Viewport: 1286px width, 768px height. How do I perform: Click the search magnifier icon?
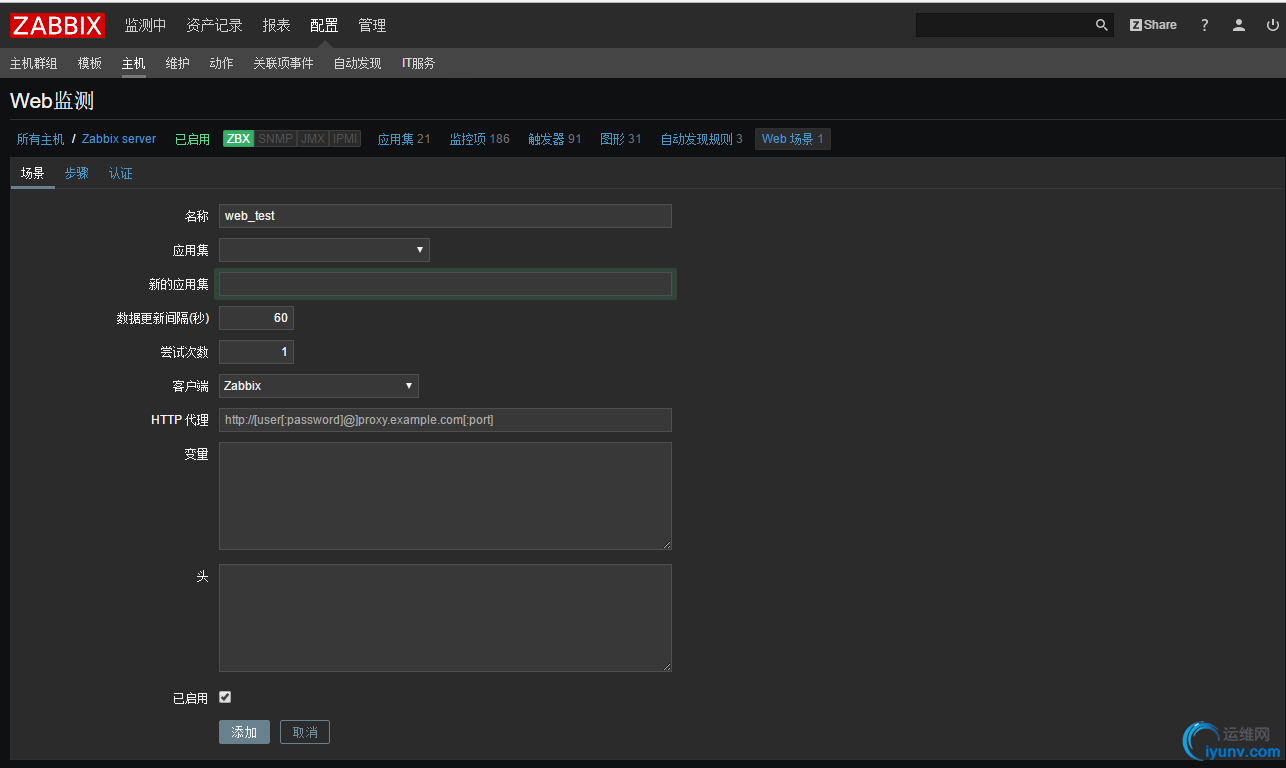click(x=1101, y=25)
